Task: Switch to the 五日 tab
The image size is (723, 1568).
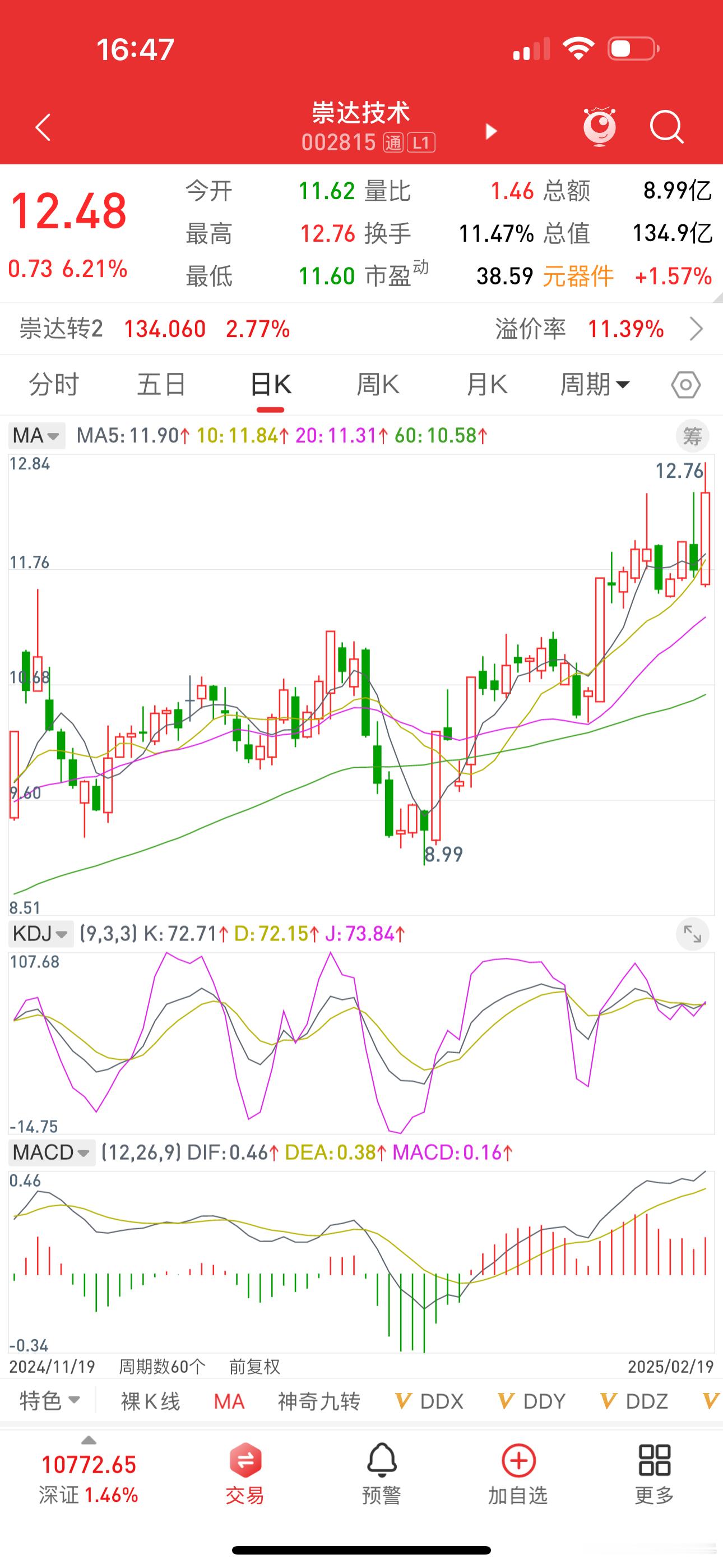Action: point(162,385)
